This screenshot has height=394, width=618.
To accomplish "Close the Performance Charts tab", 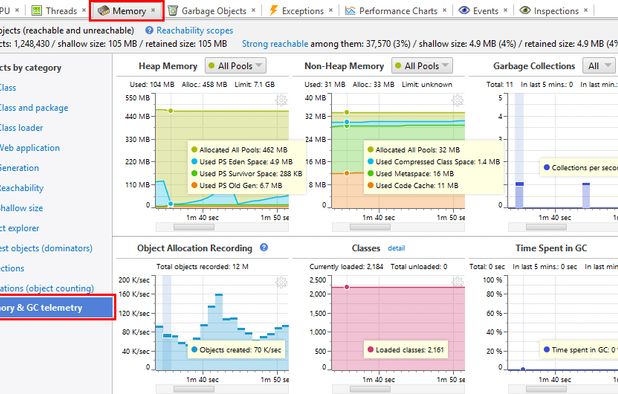I will (x=445, y=10).
